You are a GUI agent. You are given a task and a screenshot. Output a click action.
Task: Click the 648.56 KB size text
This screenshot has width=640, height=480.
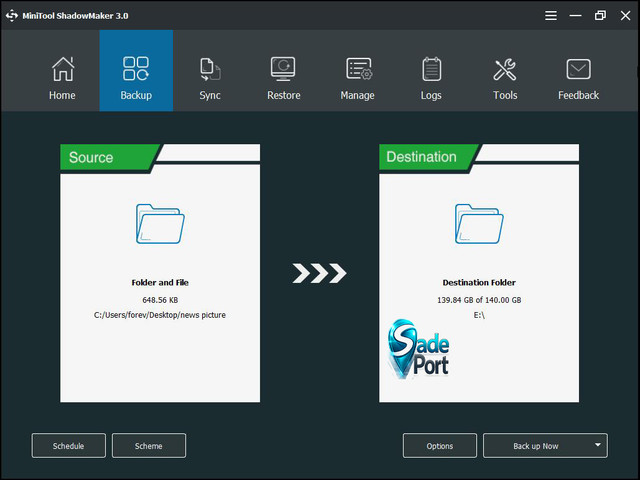[160, 300]
